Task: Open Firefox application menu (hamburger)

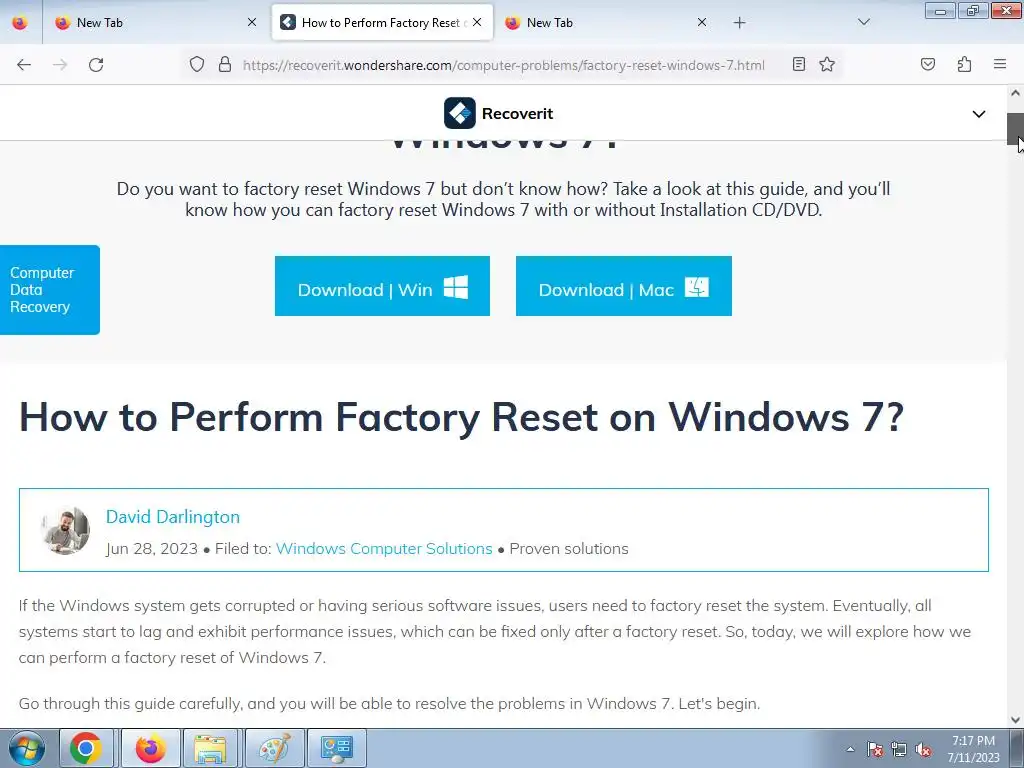Action: coord(1000,64)
